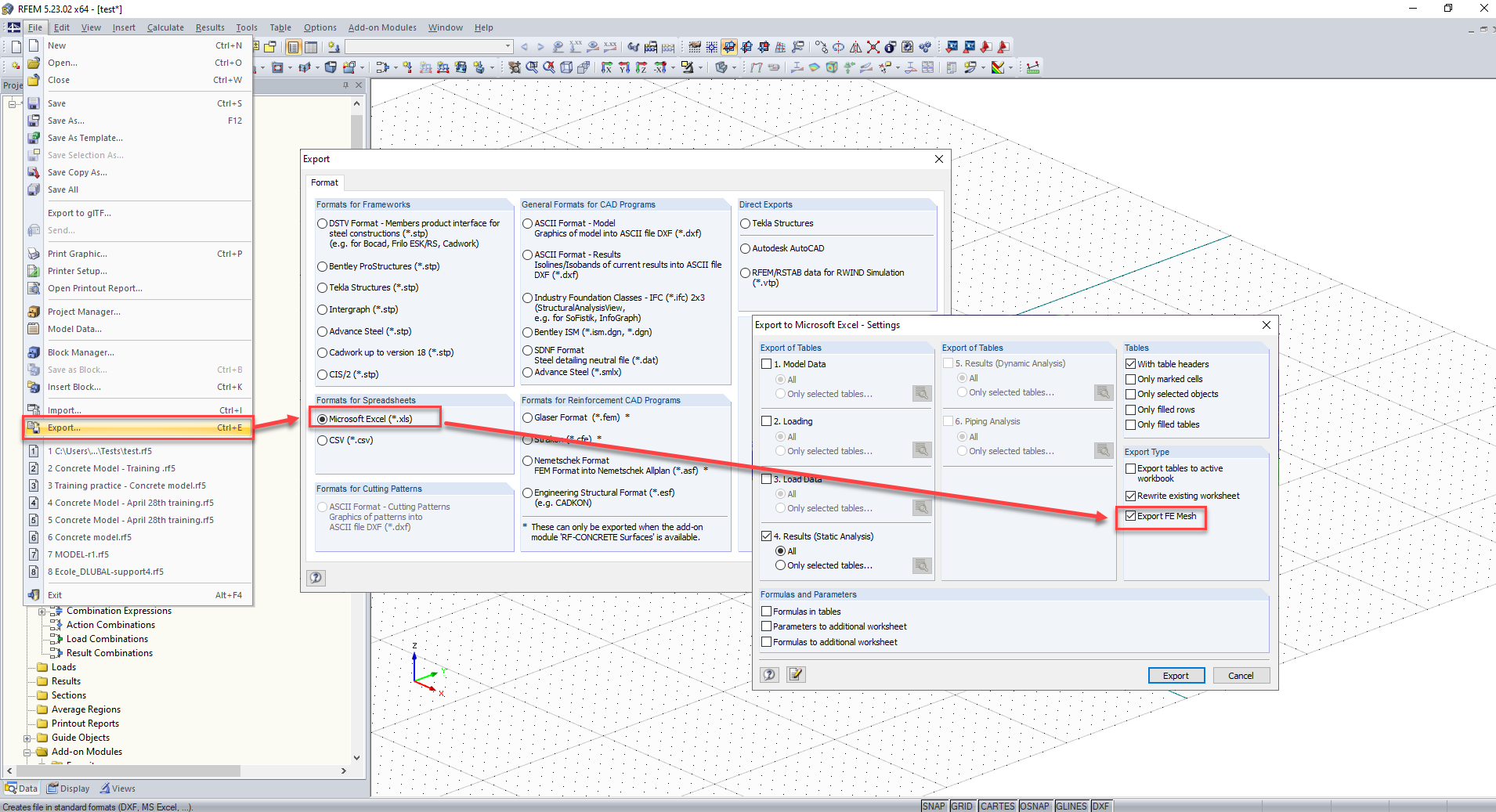Choose Import... in File menu

coord(138,410)
